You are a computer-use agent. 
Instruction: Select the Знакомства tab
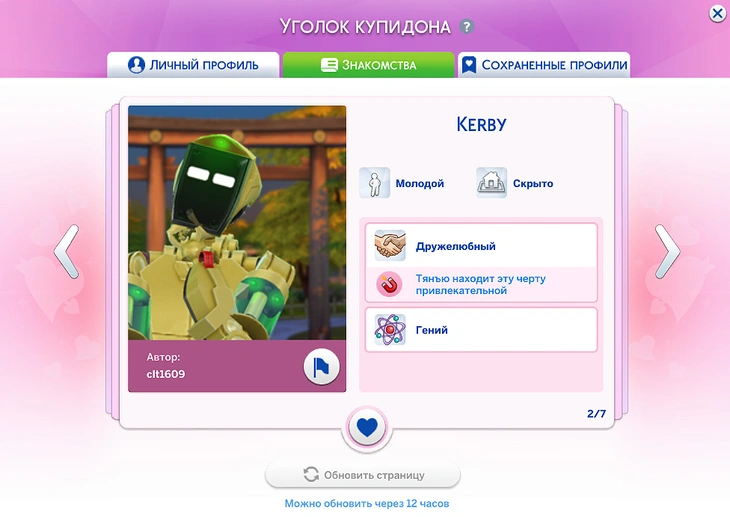pos(368,65)
